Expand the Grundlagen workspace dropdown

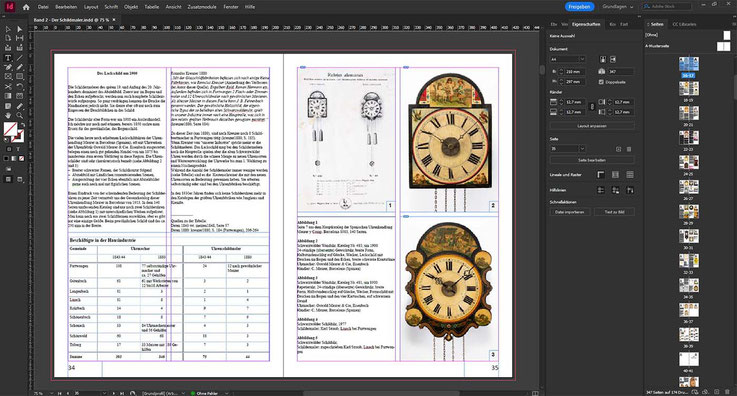pyautogui.click(x=618, y=7)
